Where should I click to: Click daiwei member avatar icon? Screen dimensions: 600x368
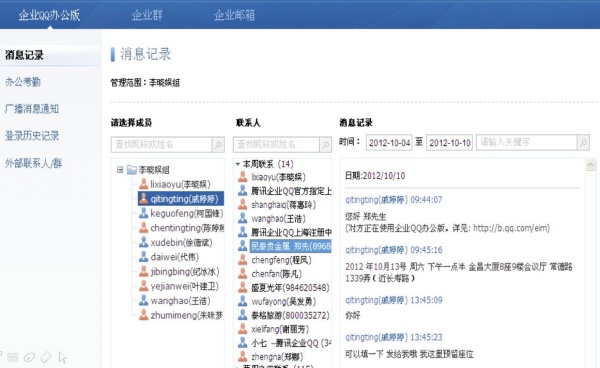click(x=143, y=257)
